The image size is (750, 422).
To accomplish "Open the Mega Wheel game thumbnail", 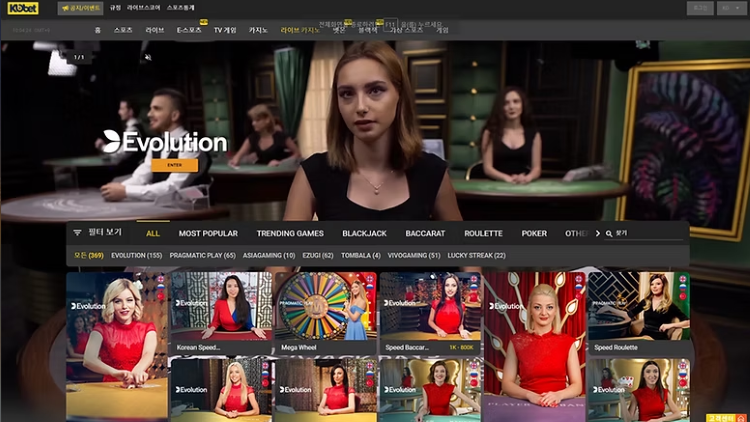I will pyautogui.click(x=323, y=312).
